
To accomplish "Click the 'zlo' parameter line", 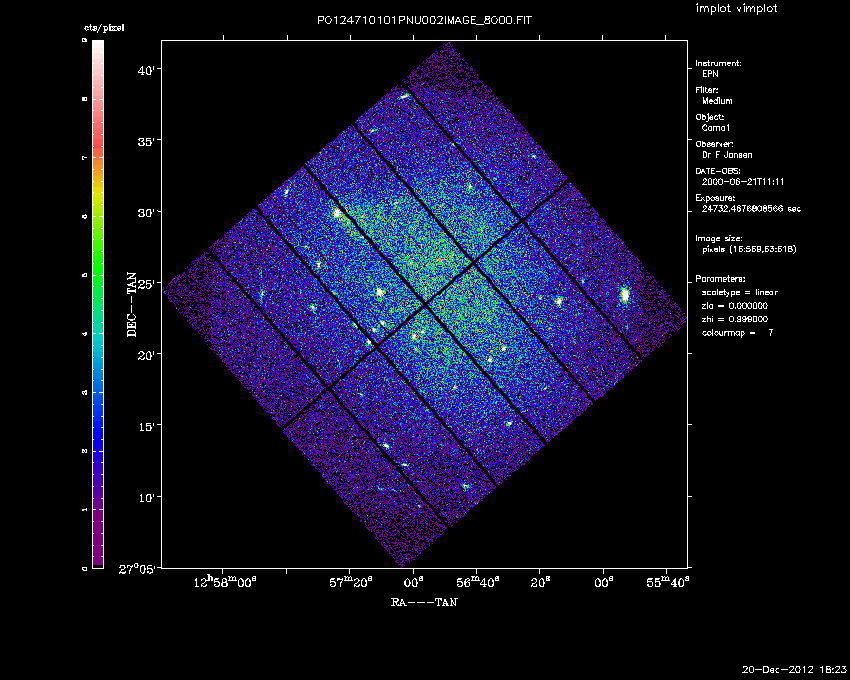I will pos(735,306).
